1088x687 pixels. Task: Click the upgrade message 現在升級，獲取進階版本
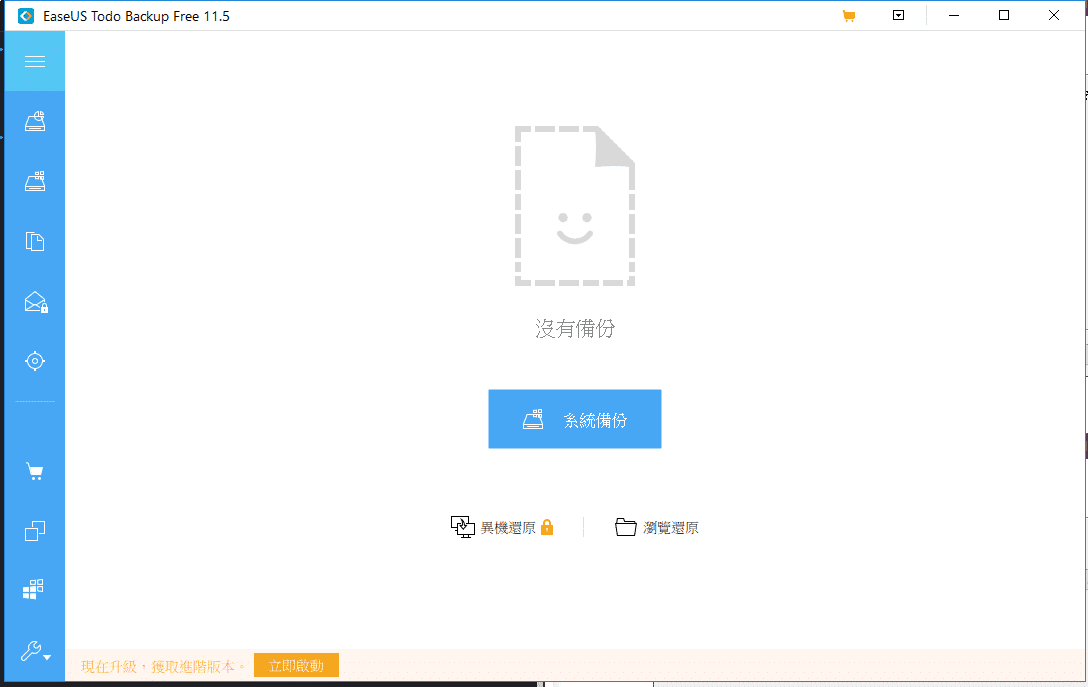pyautogui.click(x=163, y=666)
